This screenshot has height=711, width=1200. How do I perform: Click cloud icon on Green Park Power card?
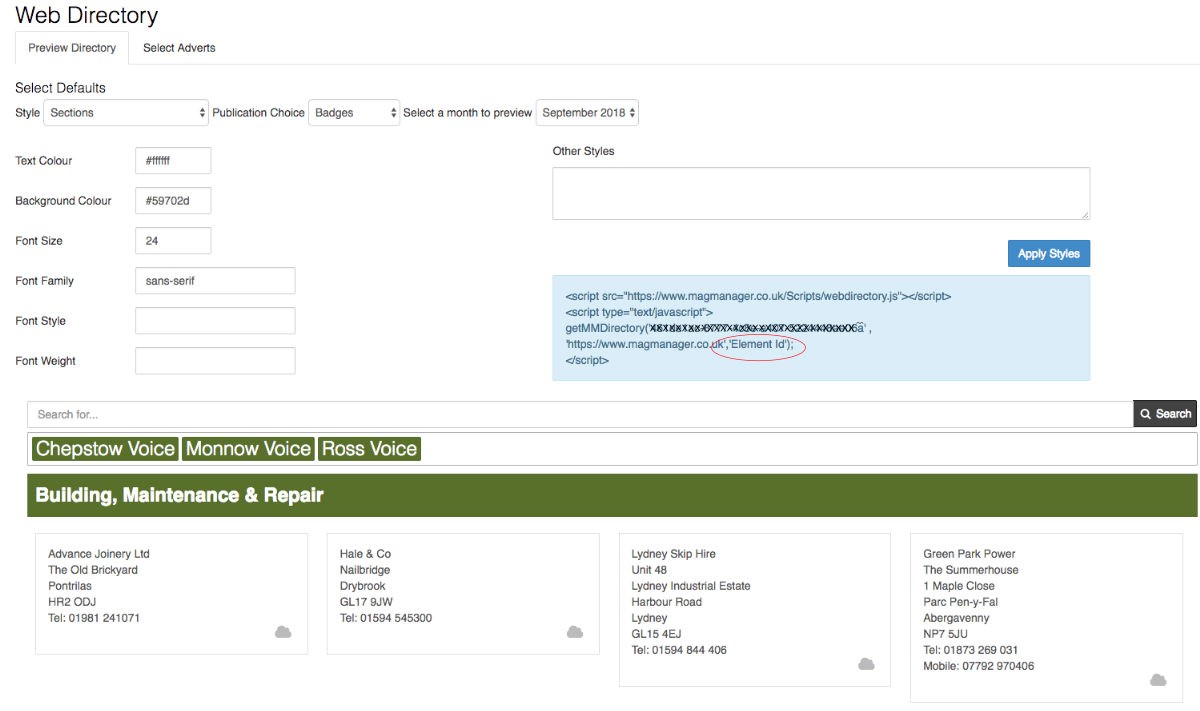1158,680
